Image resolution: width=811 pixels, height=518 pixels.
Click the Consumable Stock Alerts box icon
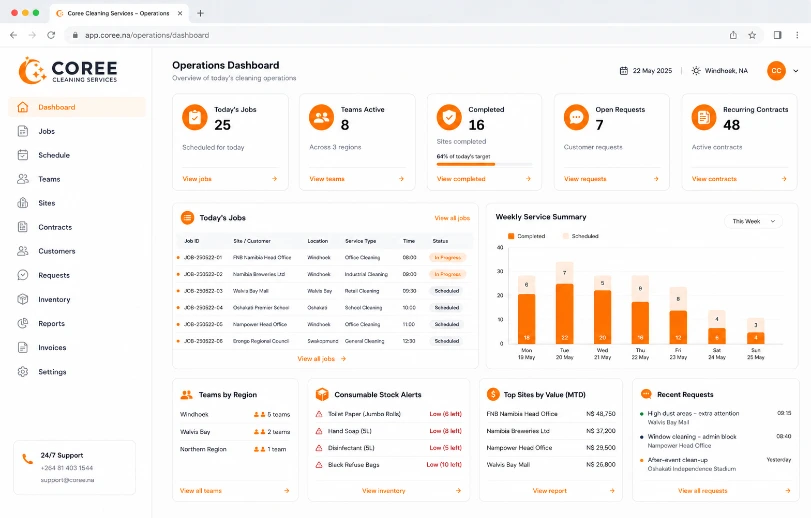(x=322, y=394)
